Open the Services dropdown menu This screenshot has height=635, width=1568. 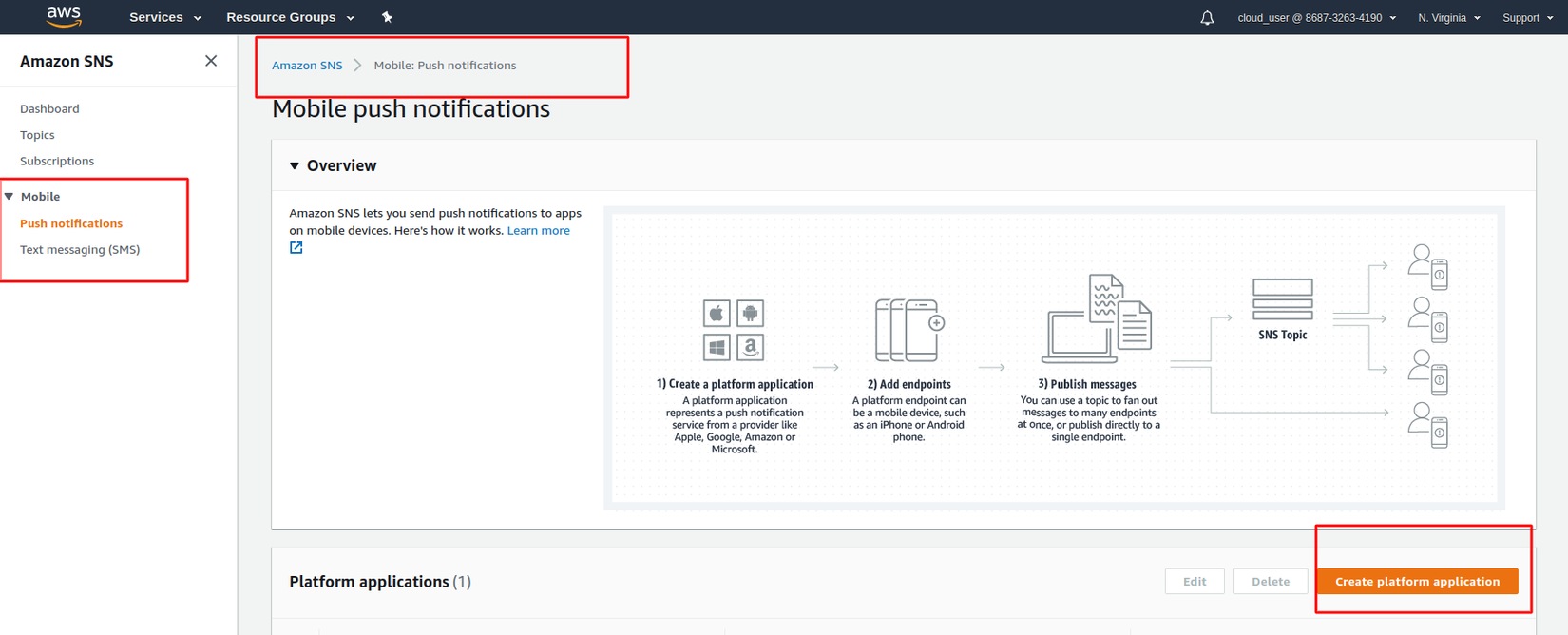coord(165,17)
